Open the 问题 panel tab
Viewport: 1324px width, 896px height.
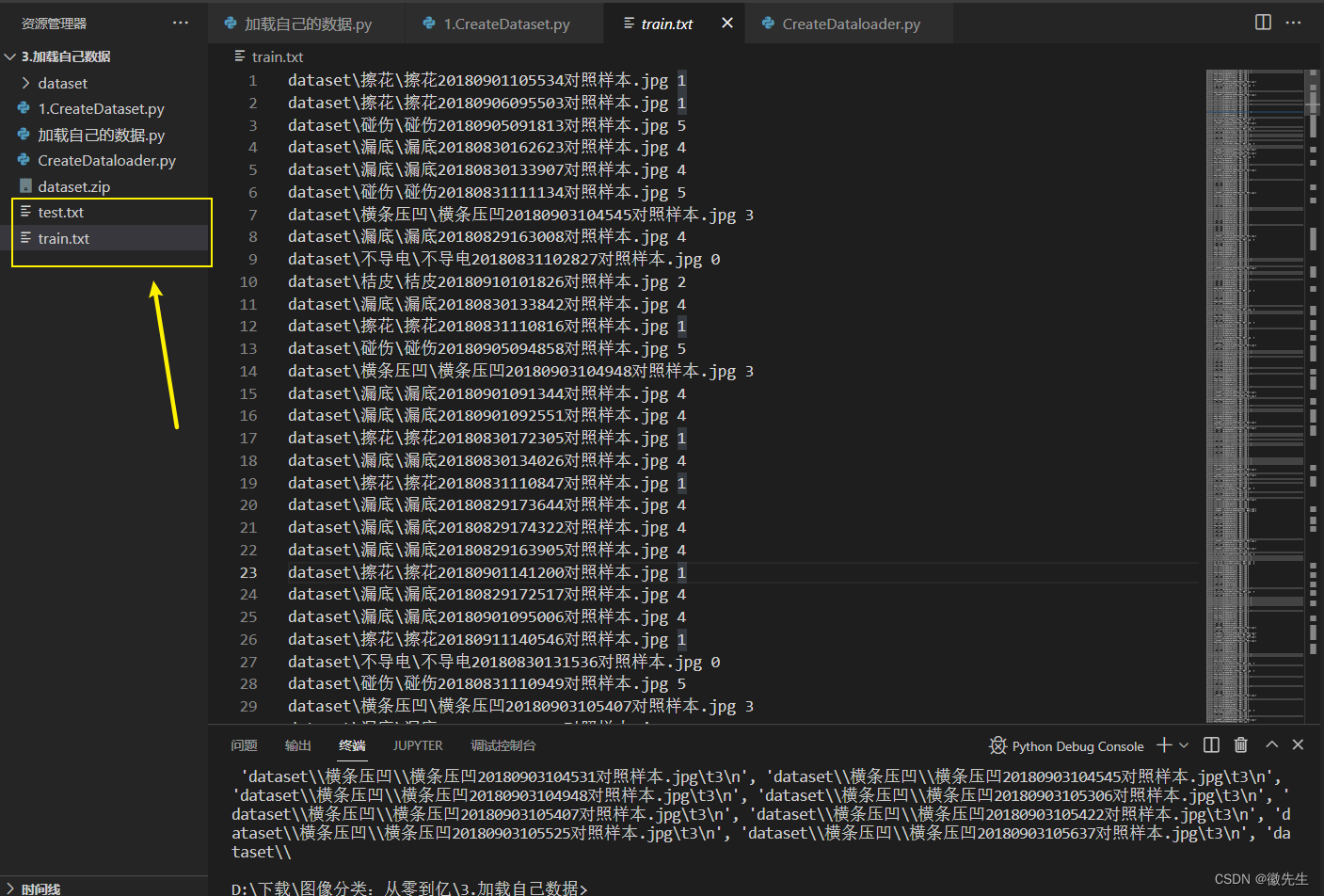(244, 745)
